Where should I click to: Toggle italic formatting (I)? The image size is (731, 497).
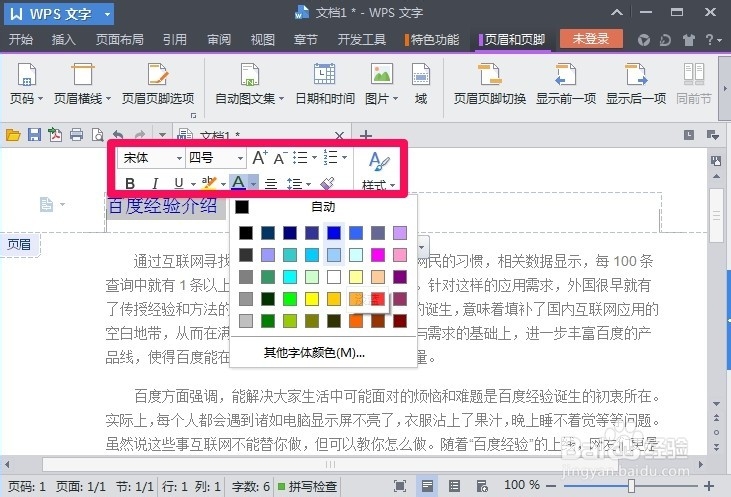(x=155, y=183)
